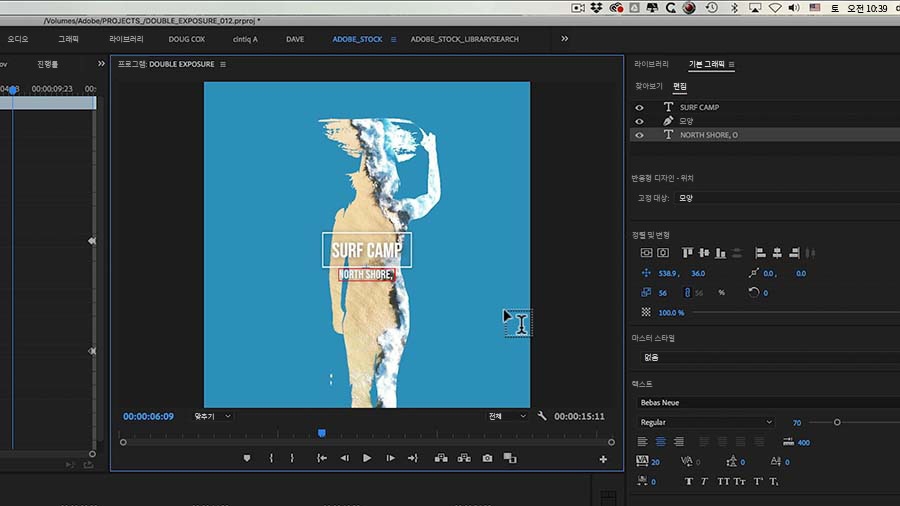
Task: Open the 맞추기 zoom level dropdown
Action: tap(213, 416)
